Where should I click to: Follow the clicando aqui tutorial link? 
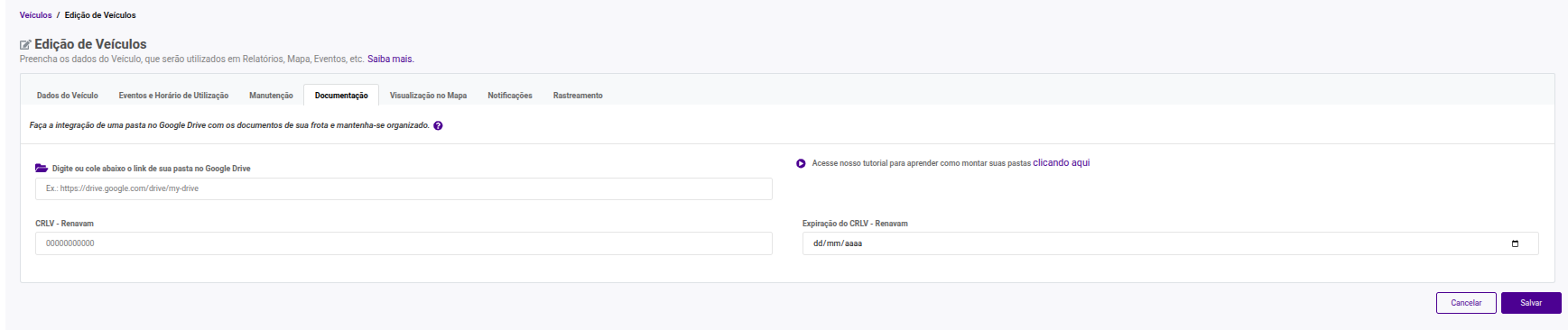tap(1062, 163)
